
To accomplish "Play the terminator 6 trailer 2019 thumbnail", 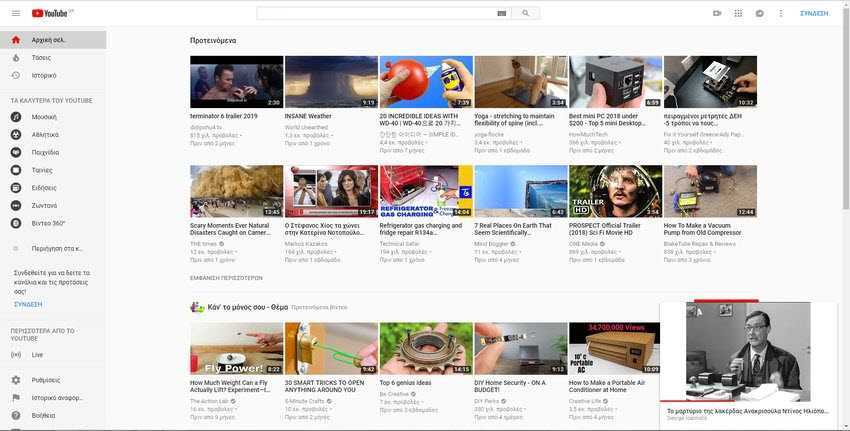I will click(x=236, y=82).
